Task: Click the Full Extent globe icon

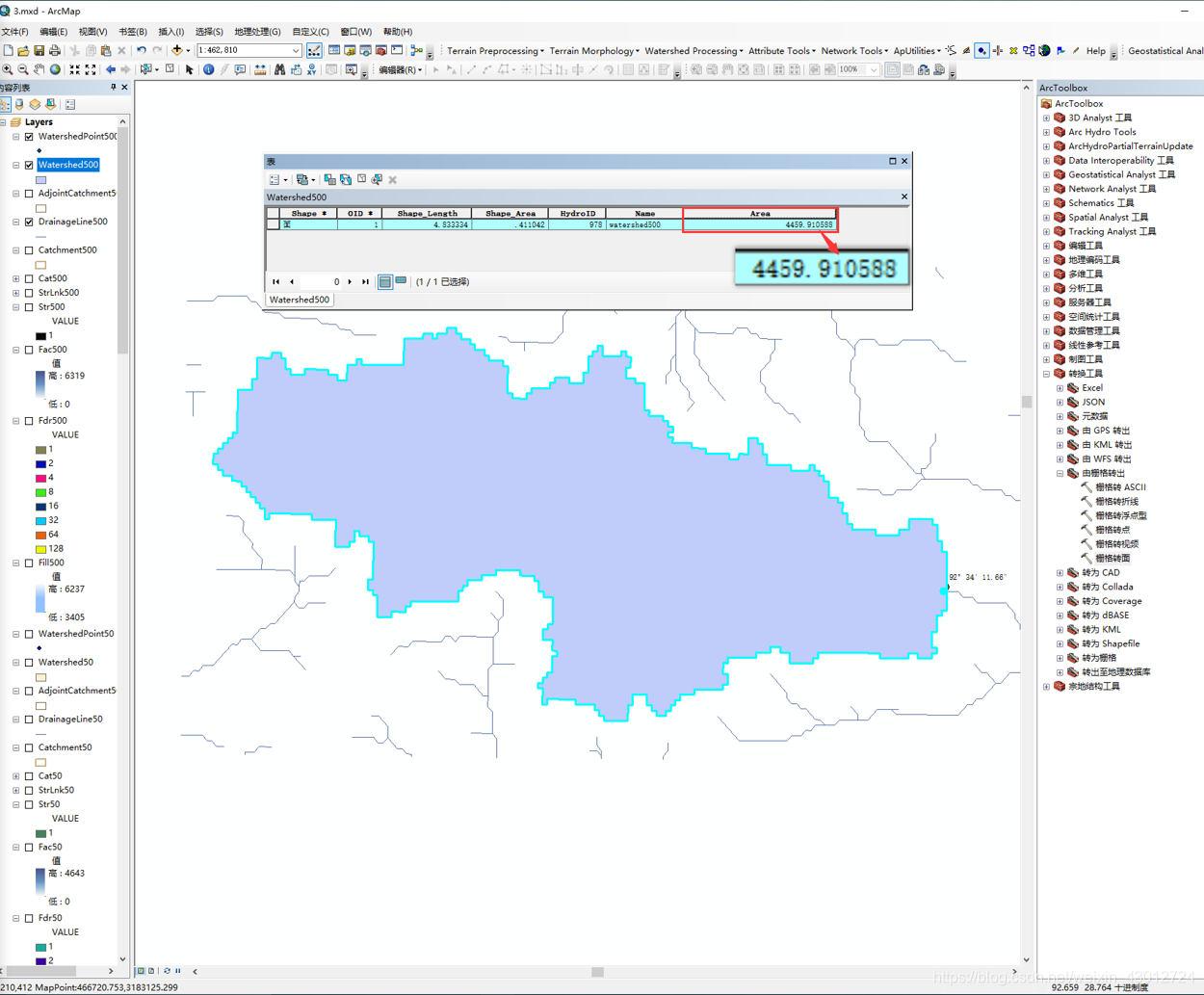Action: 55,69
